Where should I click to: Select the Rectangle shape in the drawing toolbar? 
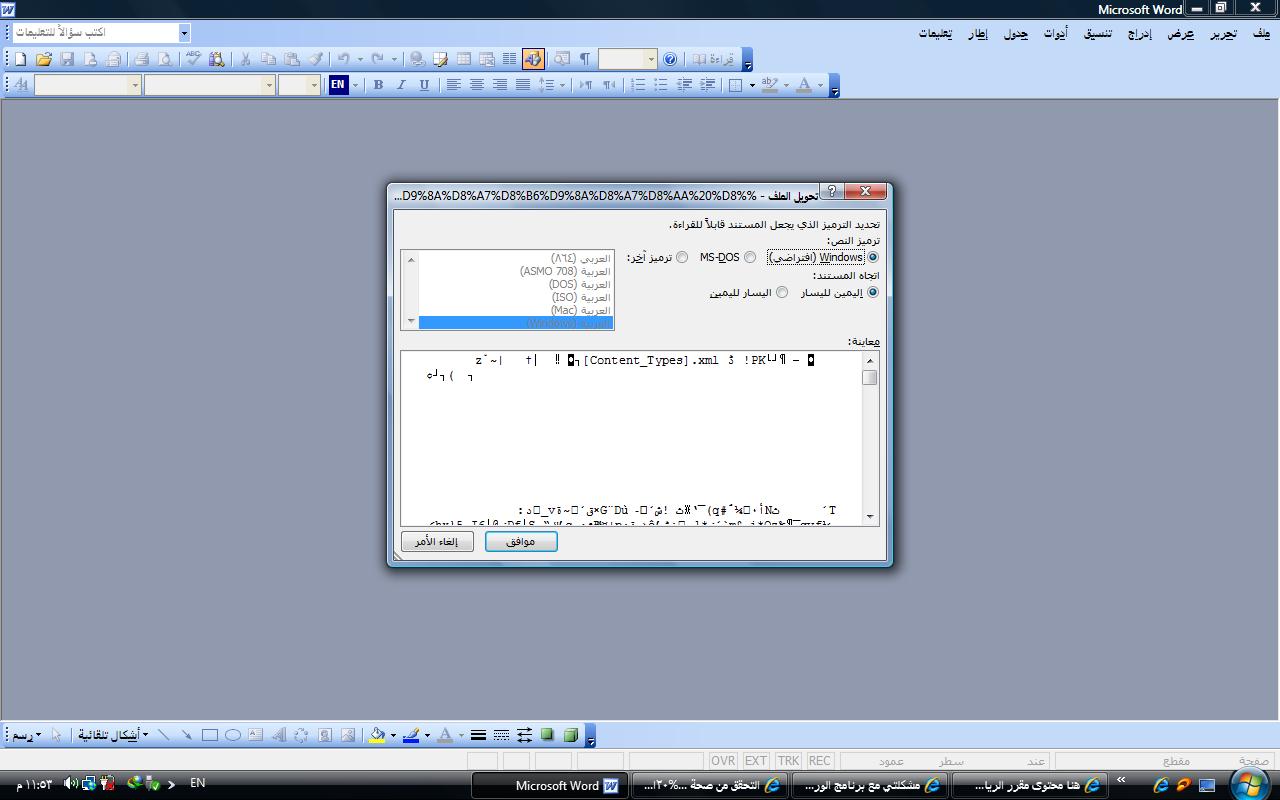pyautogui.click(x=210, y=735)
